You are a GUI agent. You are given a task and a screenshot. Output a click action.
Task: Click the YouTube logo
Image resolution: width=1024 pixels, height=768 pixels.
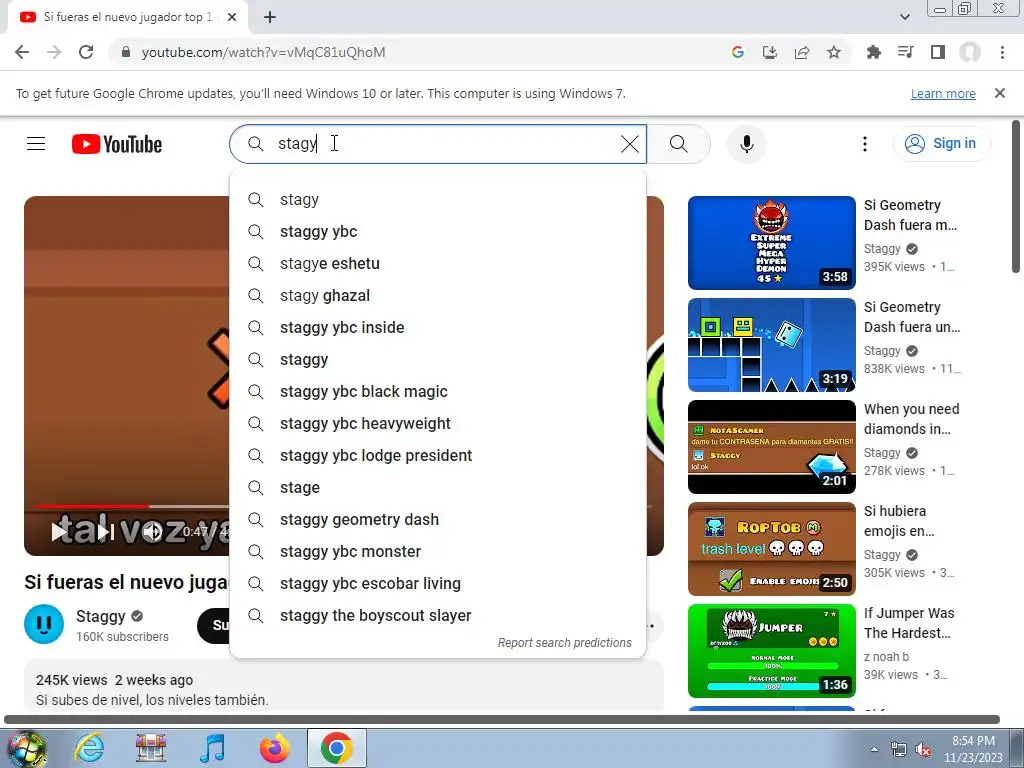click(117, 144)
